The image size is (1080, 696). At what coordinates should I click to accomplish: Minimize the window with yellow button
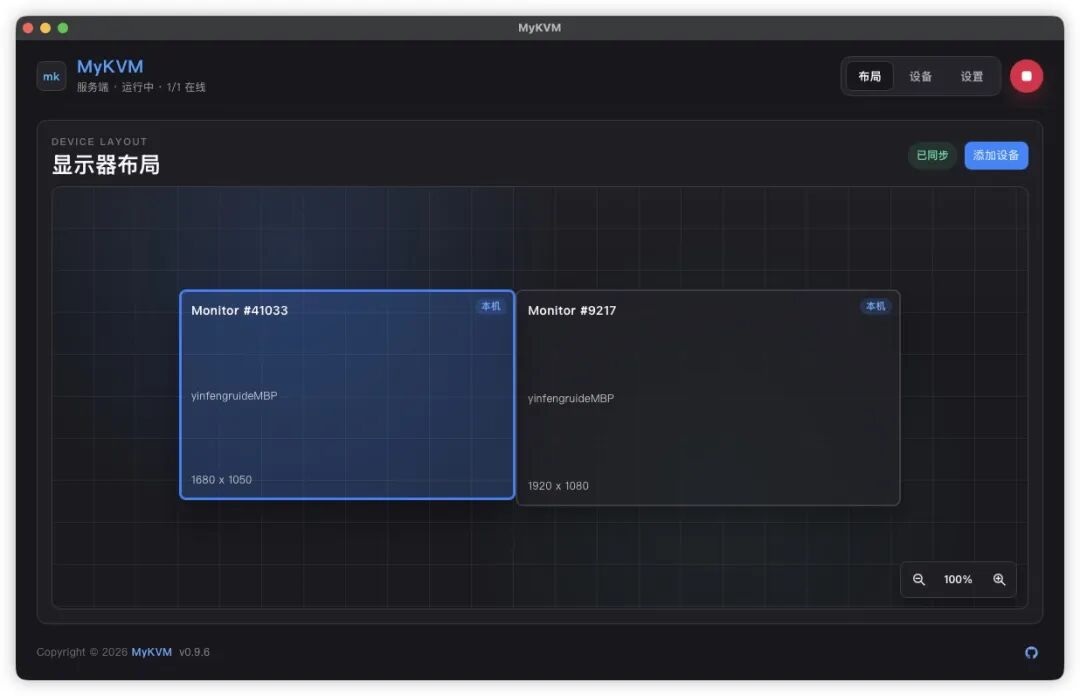[45, 28]
